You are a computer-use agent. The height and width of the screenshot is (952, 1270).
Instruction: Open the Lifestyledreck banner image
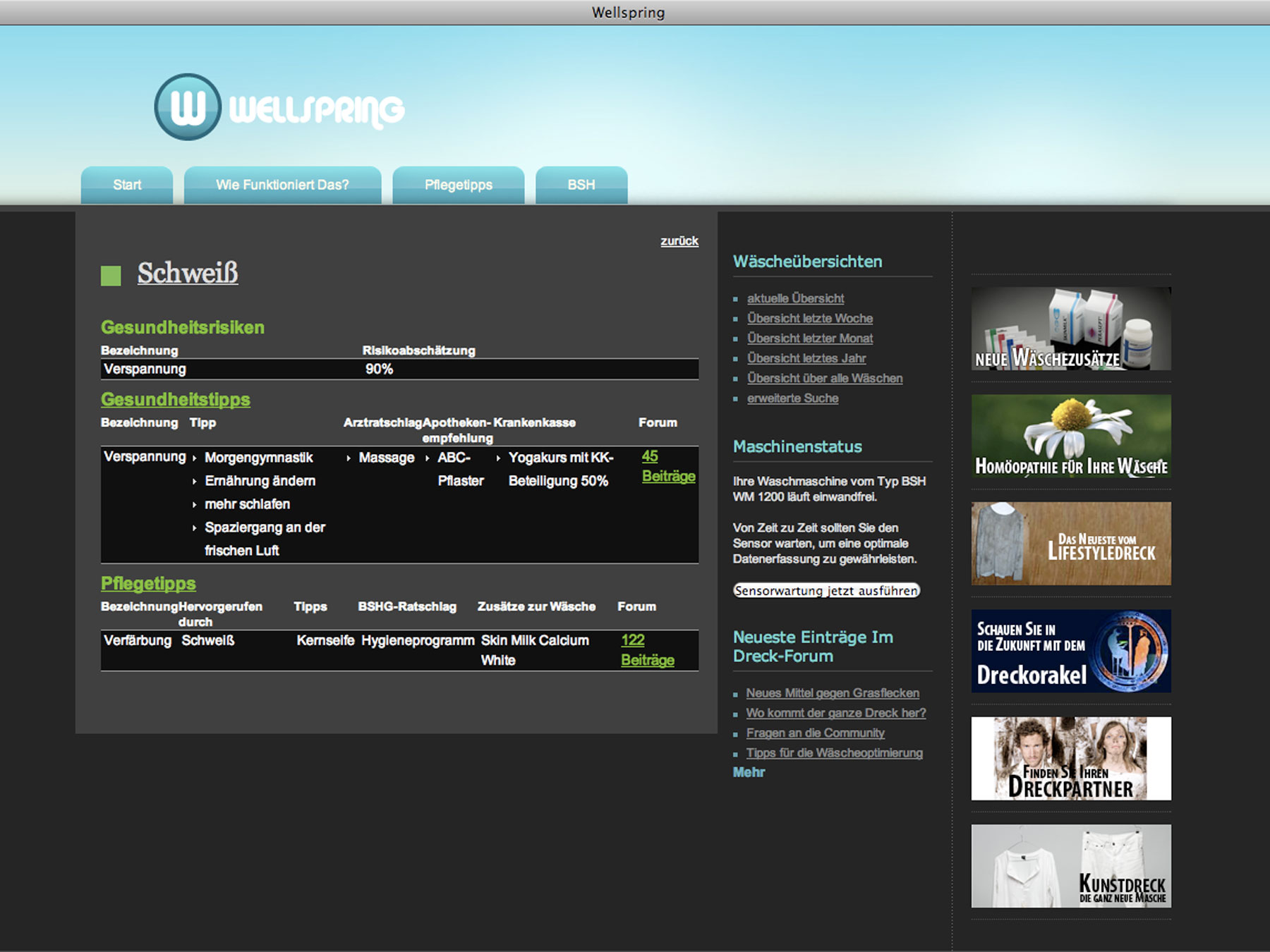tap(1070, 544)
